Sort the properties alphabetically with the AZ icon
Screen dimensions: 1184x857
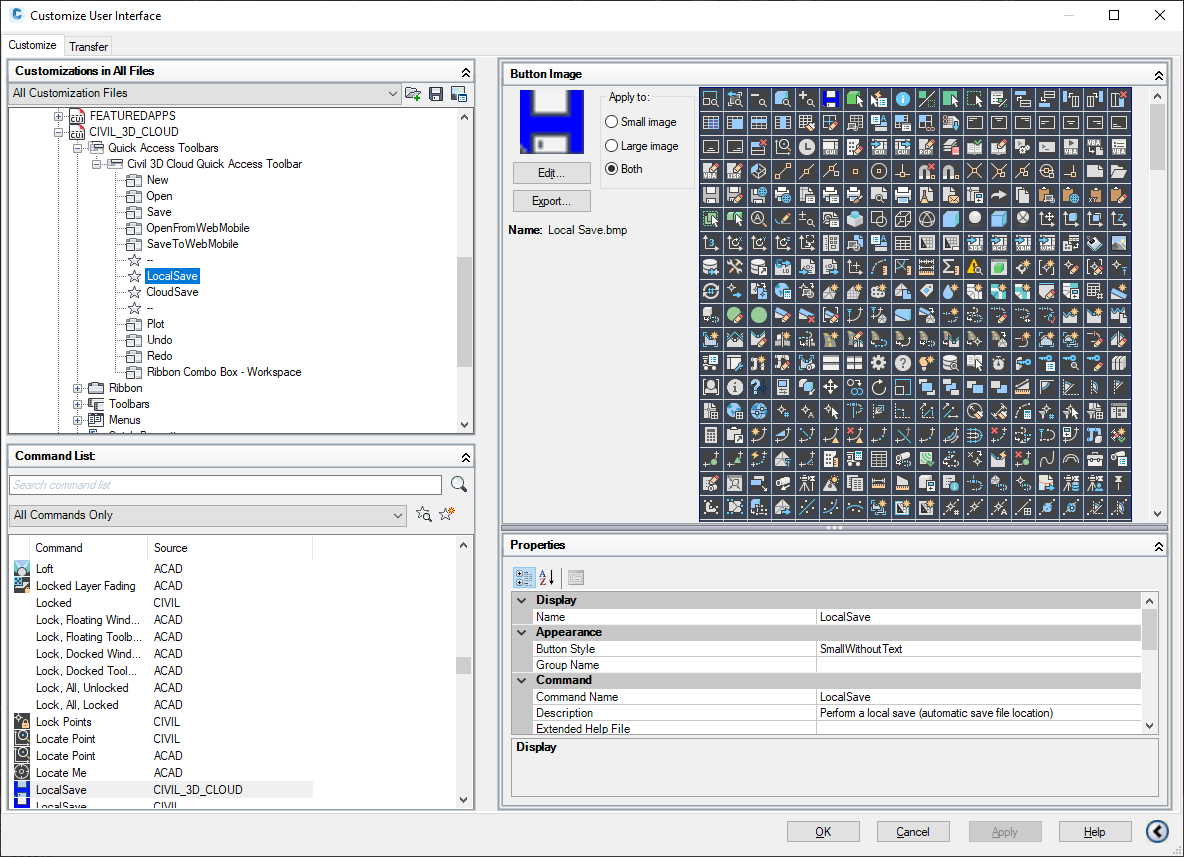pyautogui.click(x=547, y=578)
